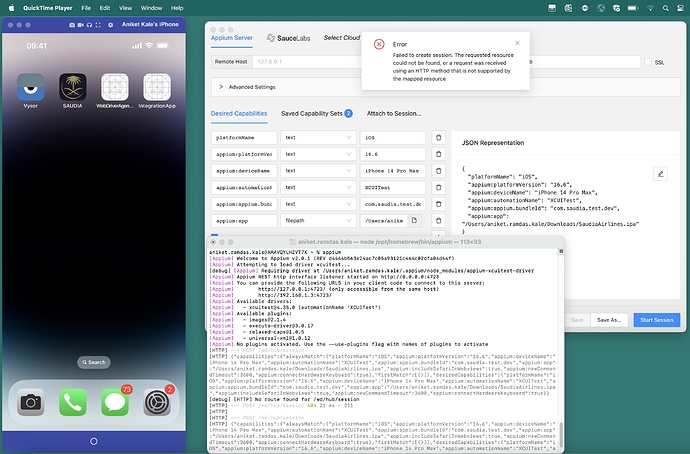Edit bundleId value com.saudia.test.dev
Image resolution: width=690 pixels, height=454 pixels.
pos(393,204)
